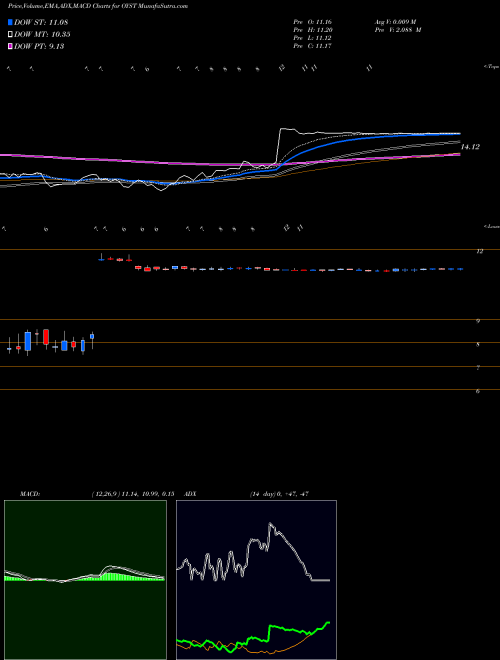This screenshot has width=500, height=660.
Task: Select the 'DOW MT: 10.35' legend text
Action: point(42,35)
